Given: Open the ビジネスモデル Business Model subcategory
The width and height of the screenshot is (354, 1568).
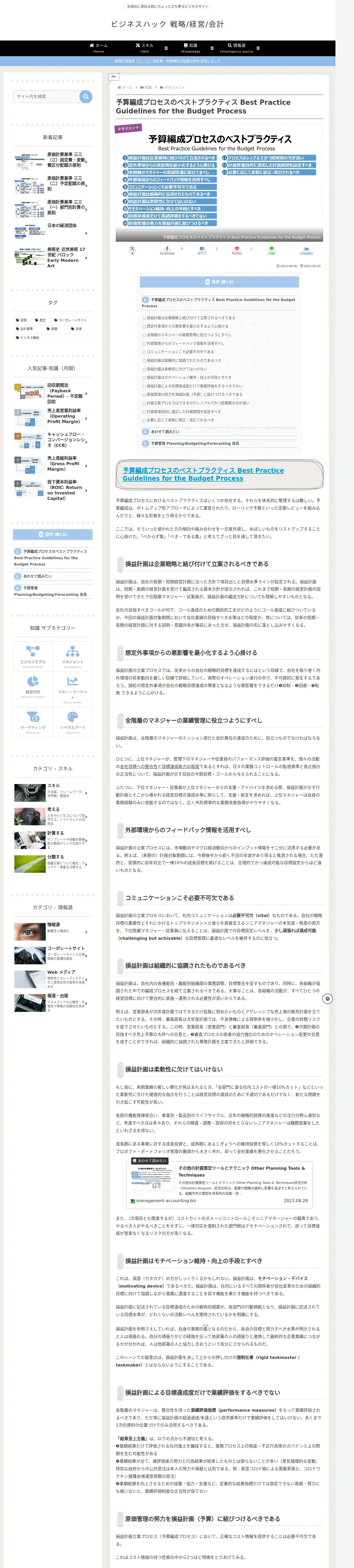Looking at the screenshot, I should (x=33, y=657).
